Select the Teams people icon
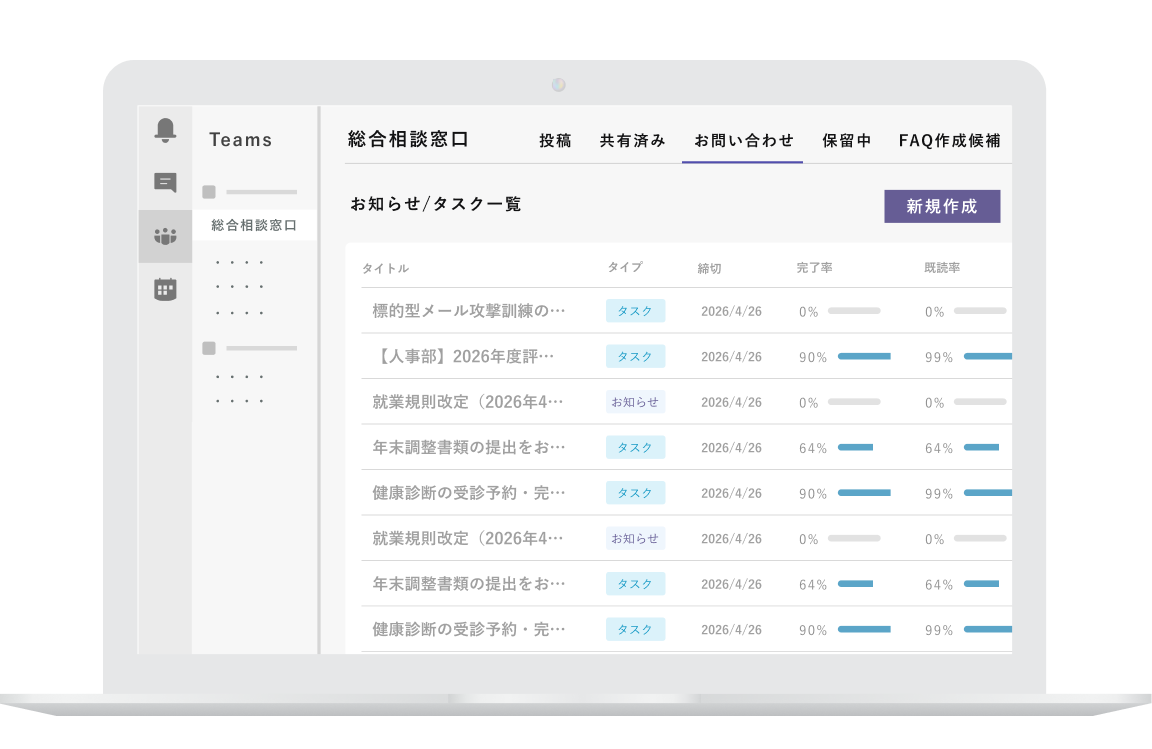This screenshot has width=1152, height=749. pyautogui.click(x=165, y=236)
